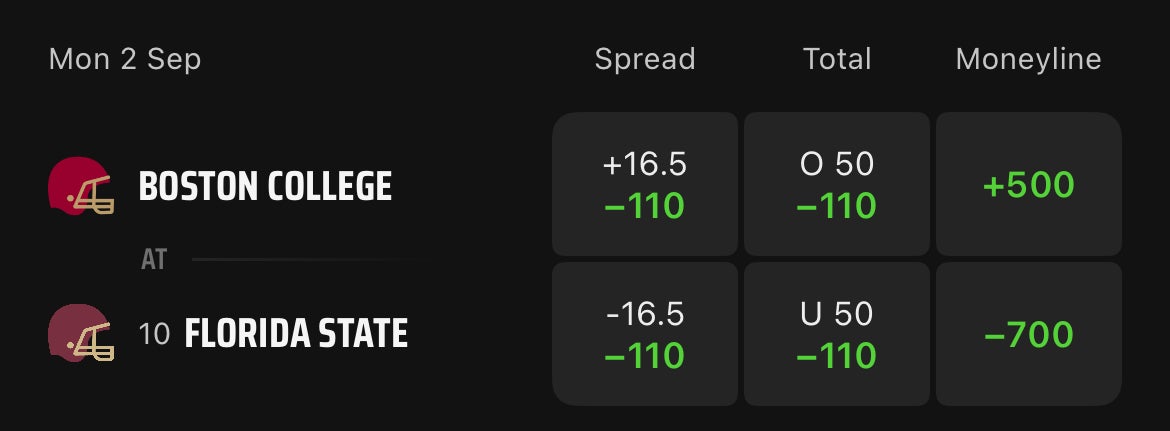Open the Florida State team name
This screenshot has height=431, width=1170.
pyautogui.click(x=296, y=333)
